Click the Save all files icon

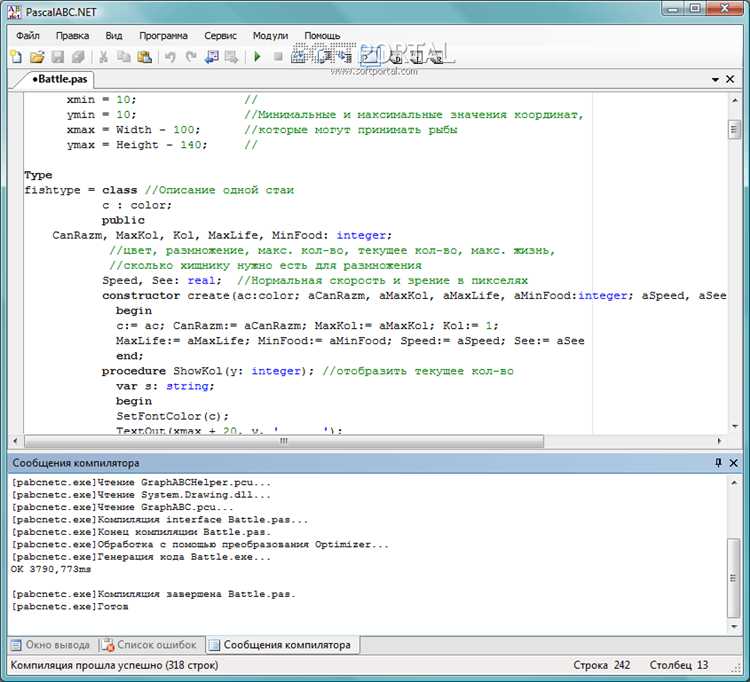pos(78,57)
